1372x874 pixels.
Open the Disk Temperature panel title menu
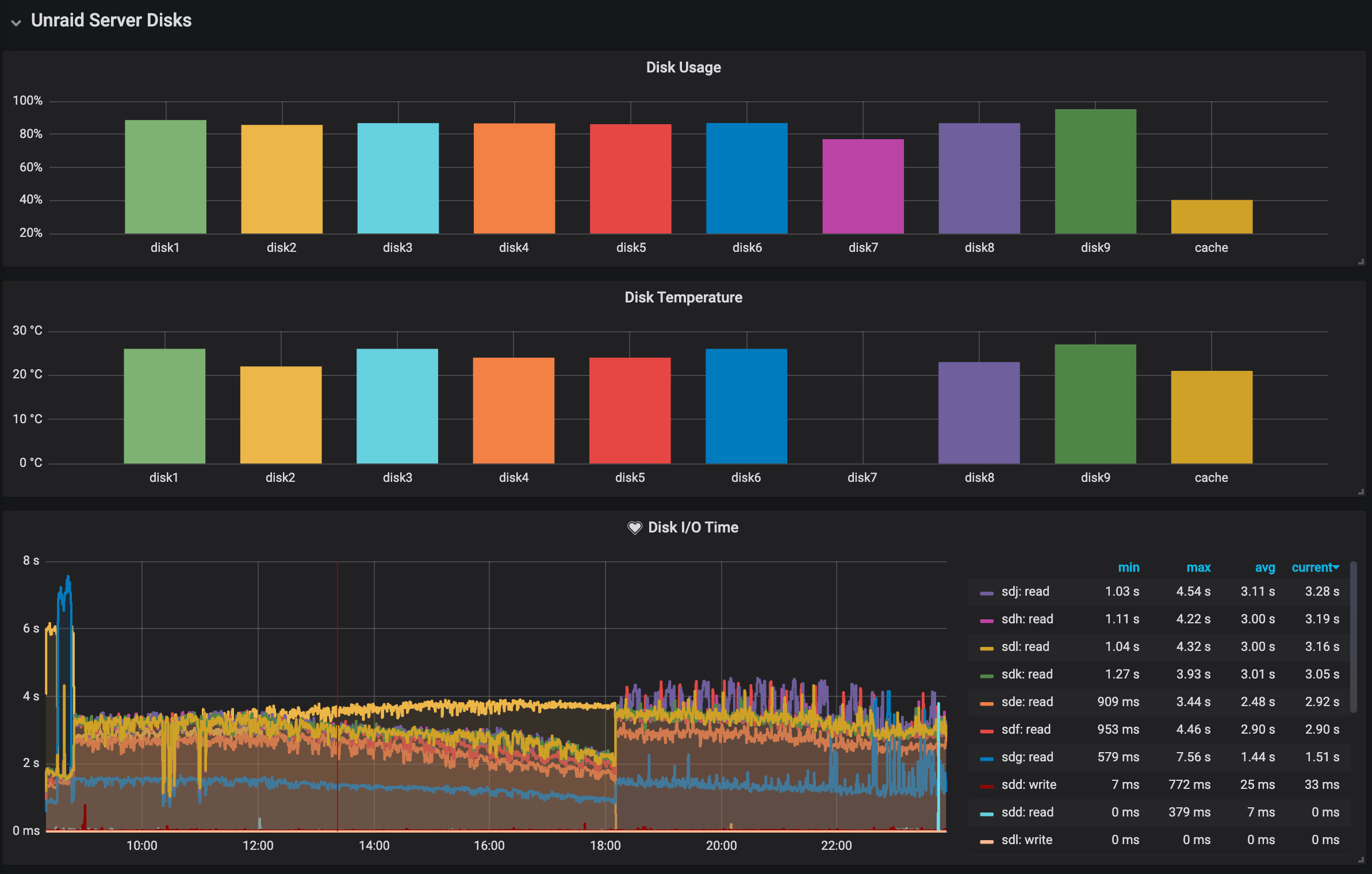[683, 297]
